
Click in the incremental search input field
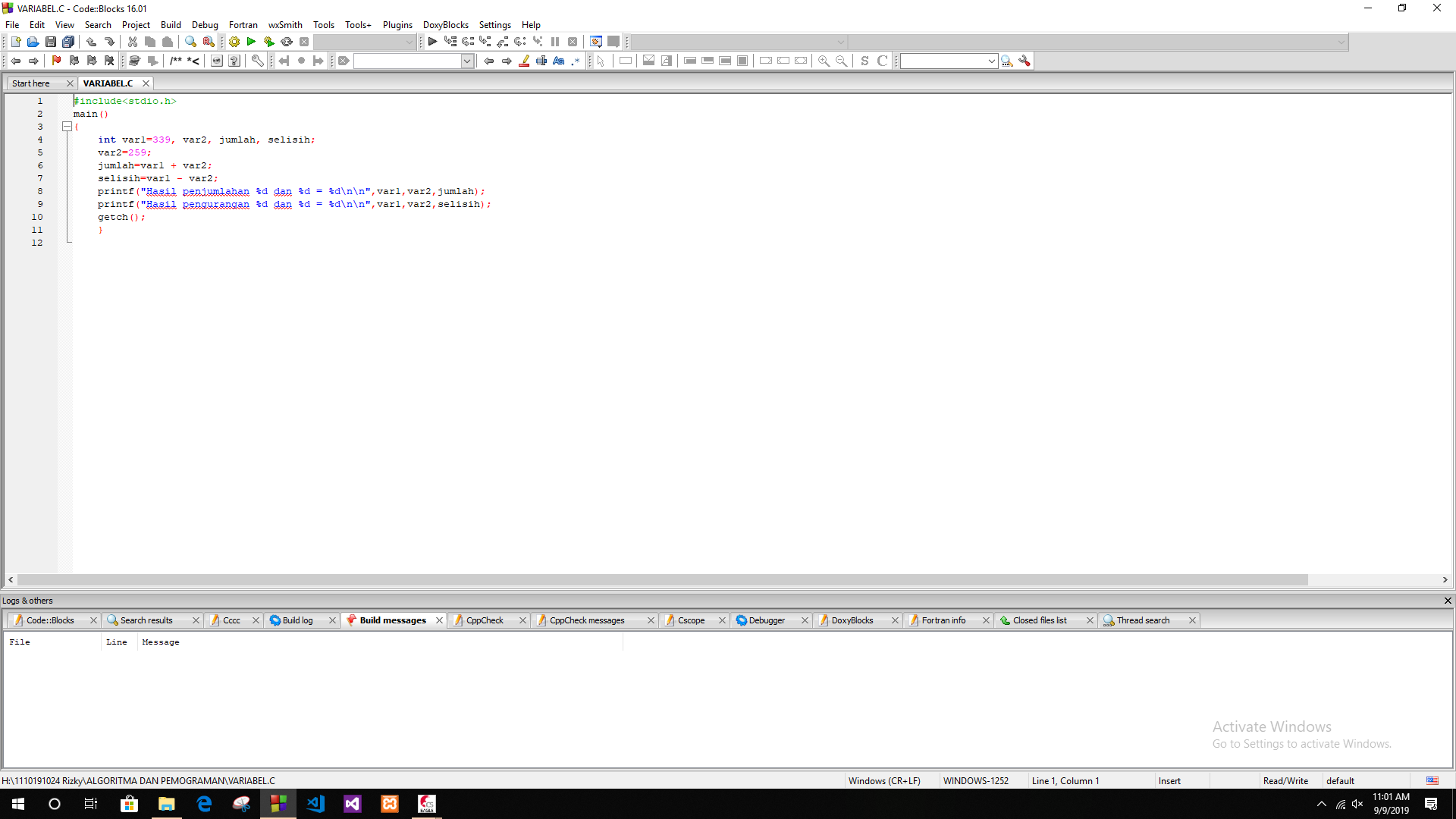pos(407,61)
